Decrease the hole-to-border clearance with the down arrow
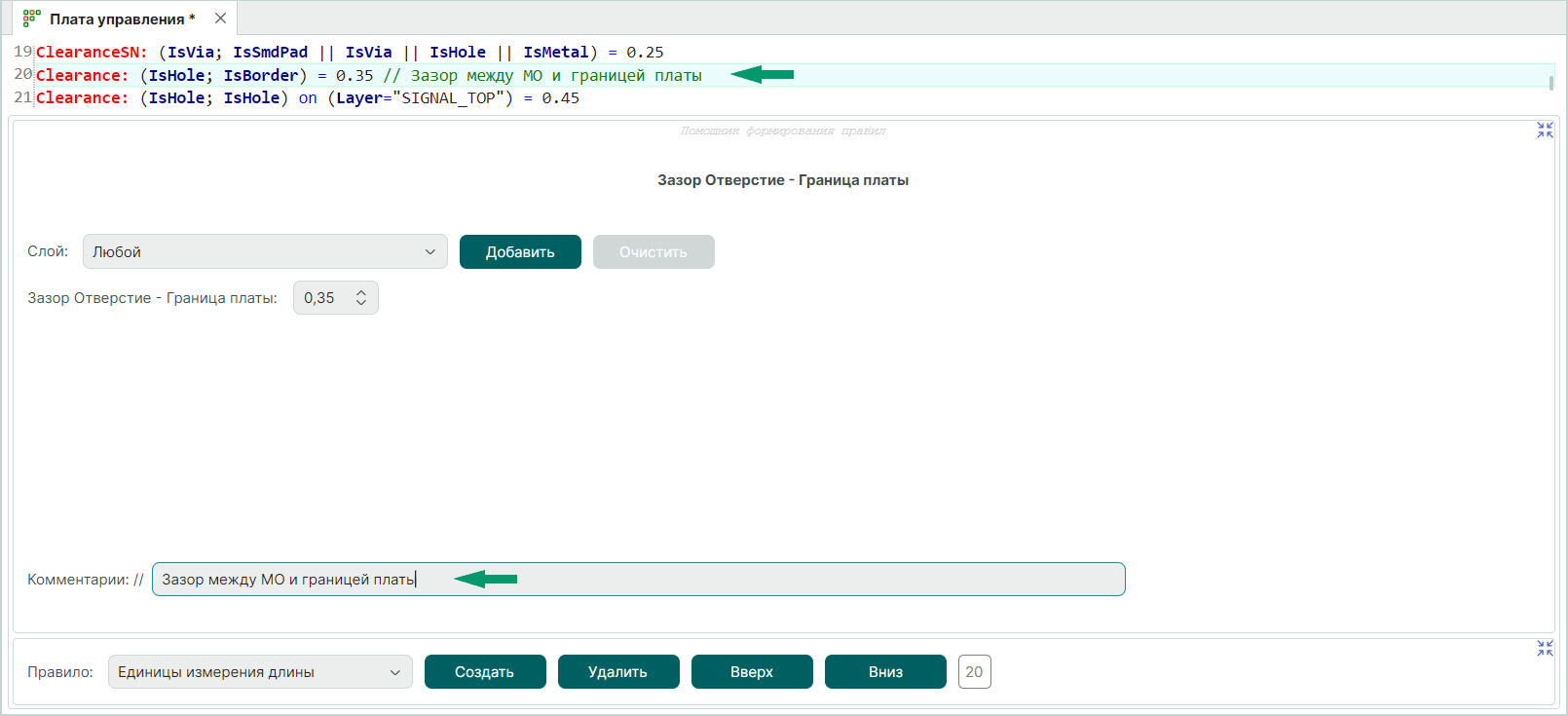This screenshot has width=1568, height=716. 361,304
